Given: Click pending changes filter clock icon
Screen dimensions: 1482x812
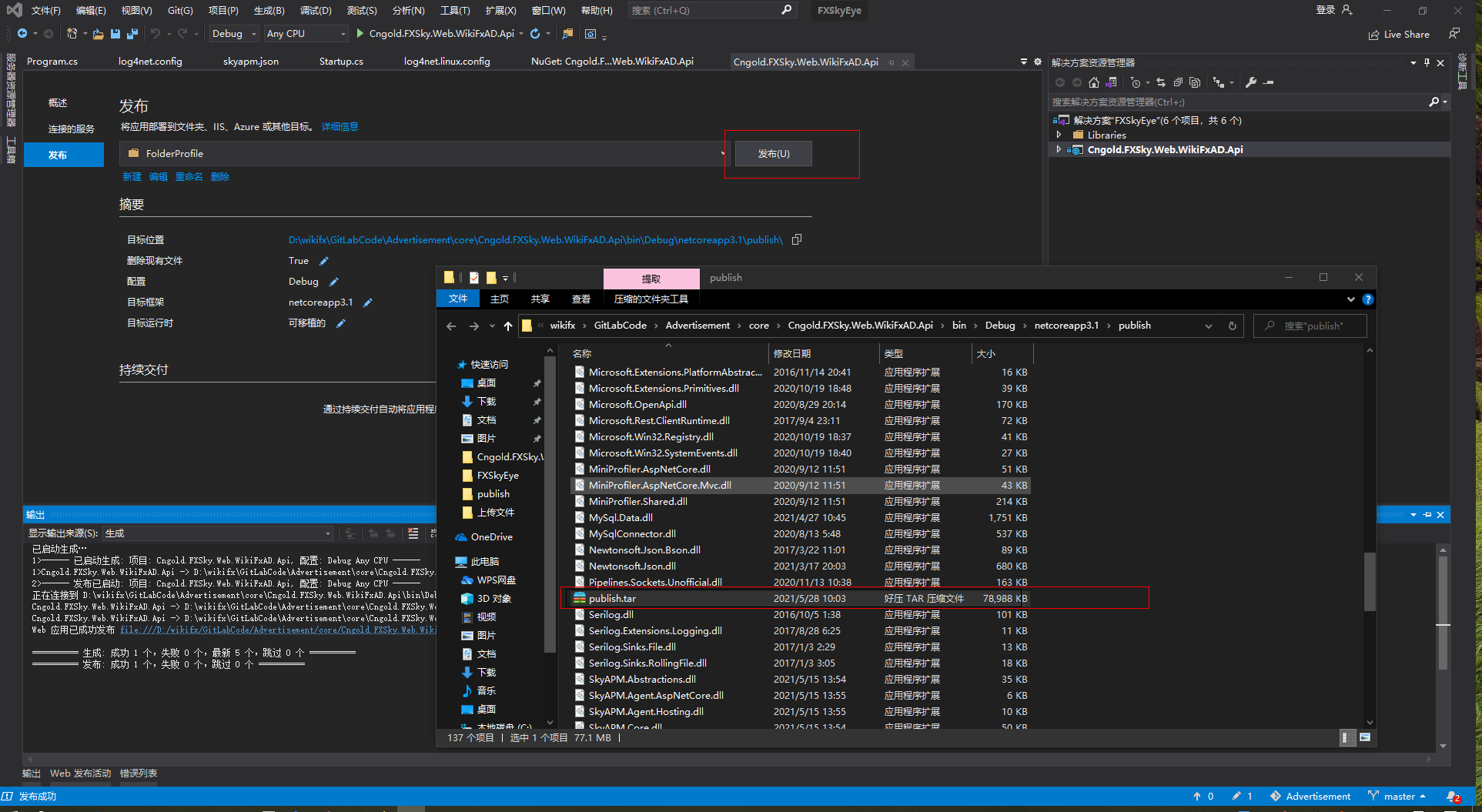Looking at the screenshot, I should pyautogui.click(x=1136, y=82).
